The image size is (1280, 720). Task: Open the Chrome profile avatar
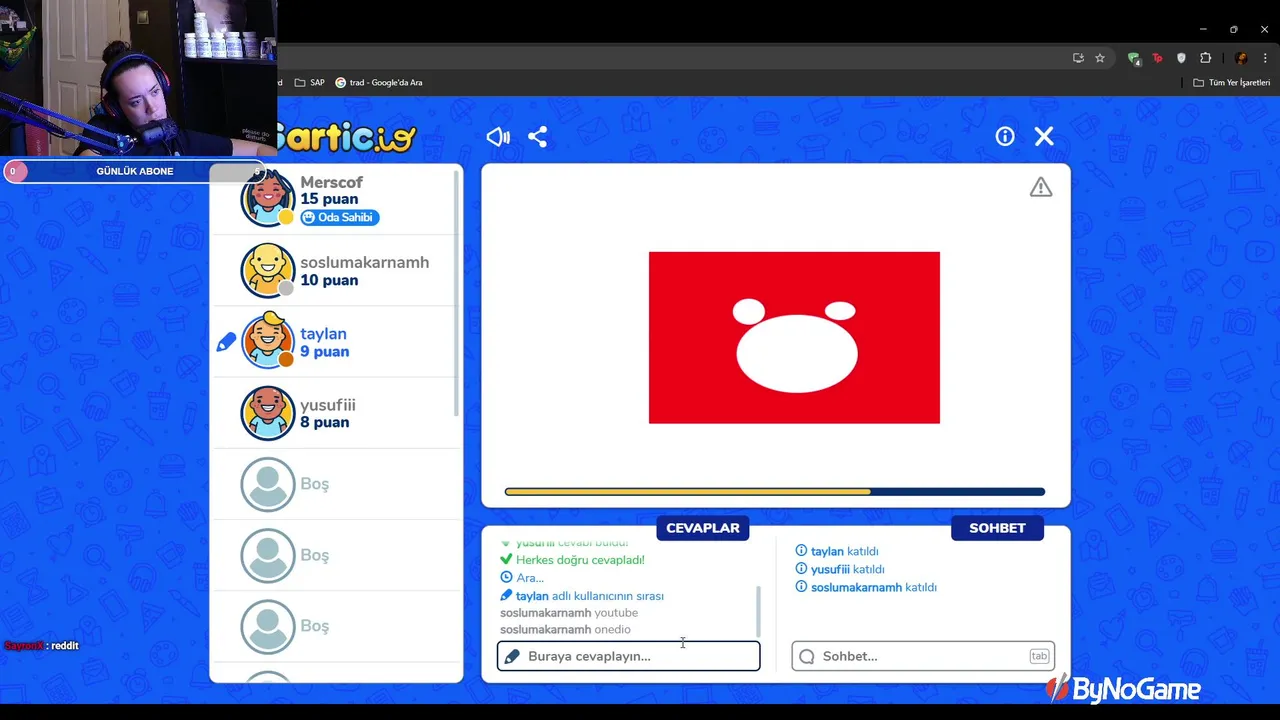[1241, 58]
